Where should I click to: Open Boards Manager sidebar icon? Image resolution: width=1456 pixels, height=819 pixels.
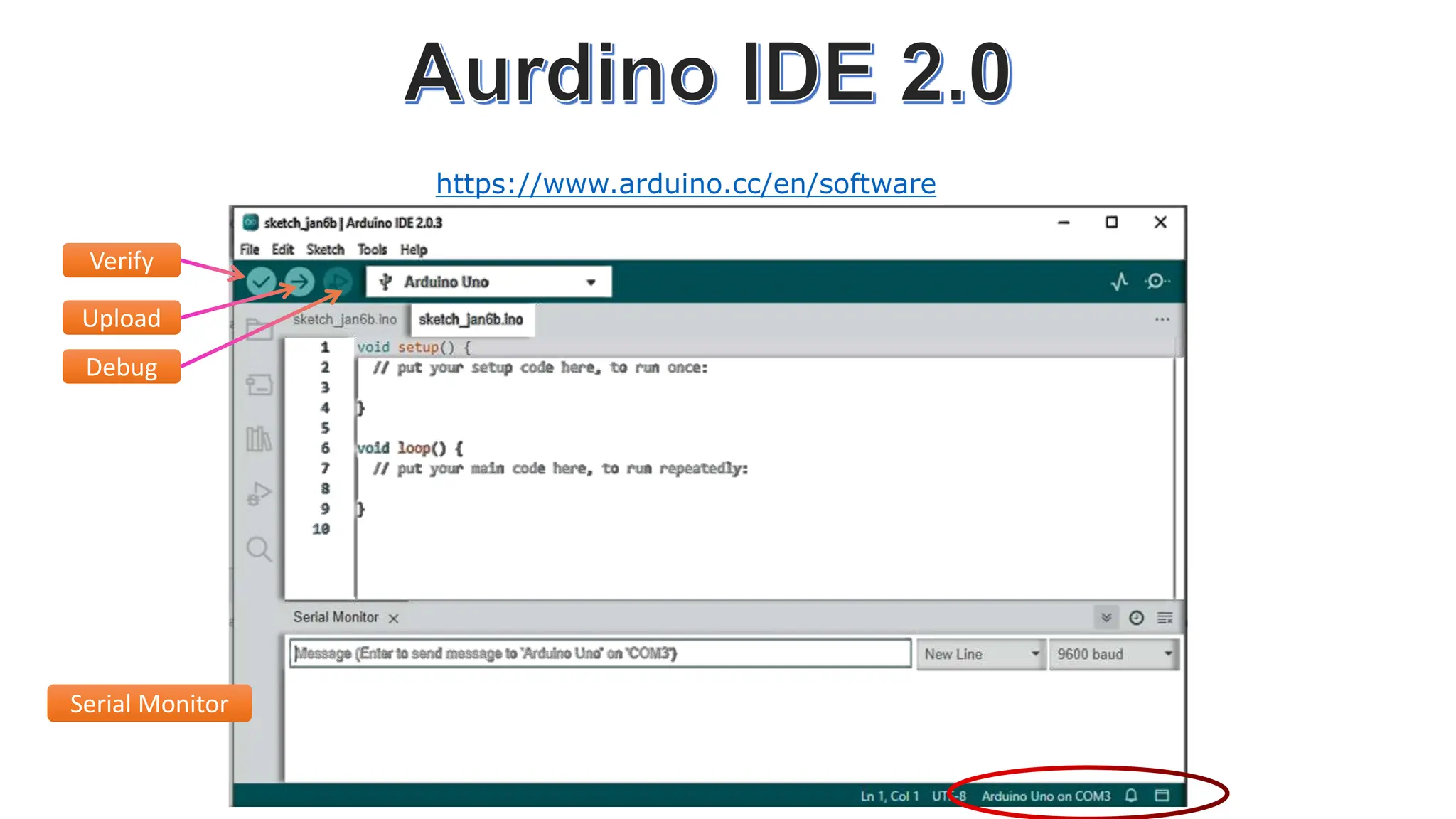click(259, 385)
